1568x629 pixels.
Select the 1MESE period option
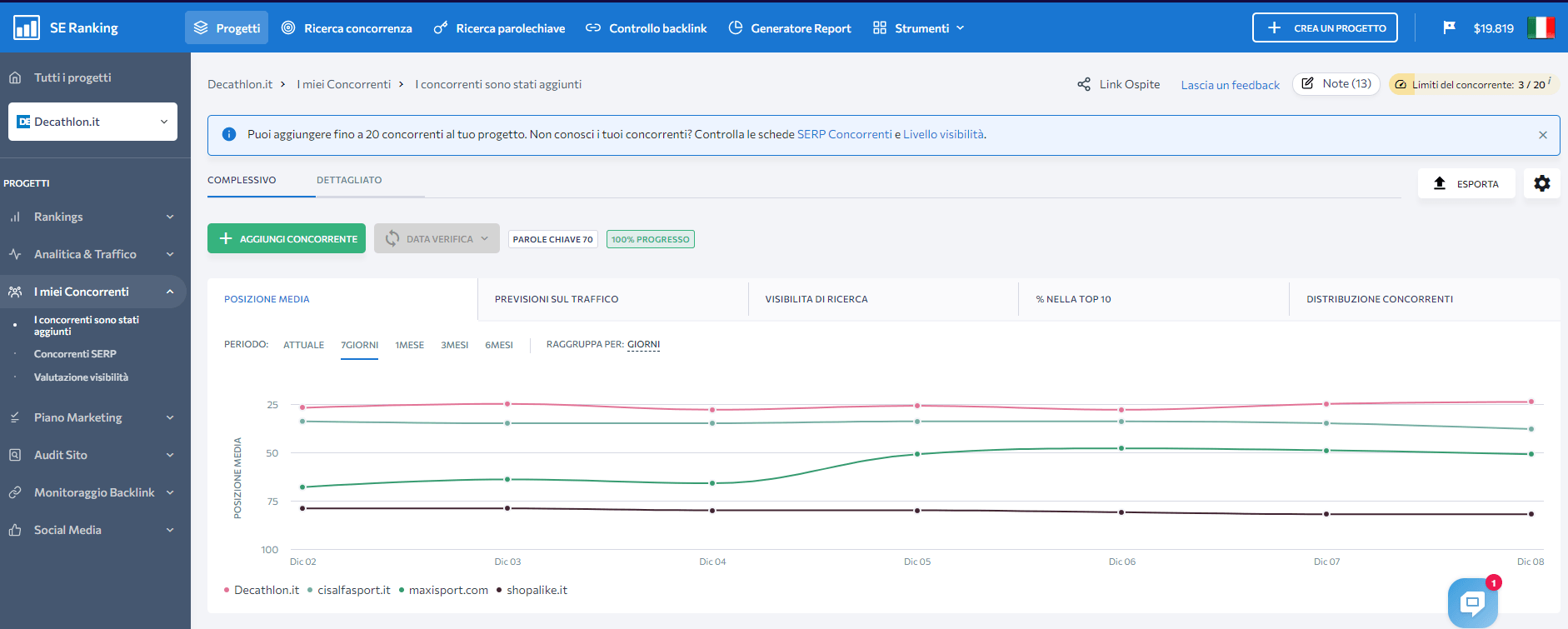409,345
